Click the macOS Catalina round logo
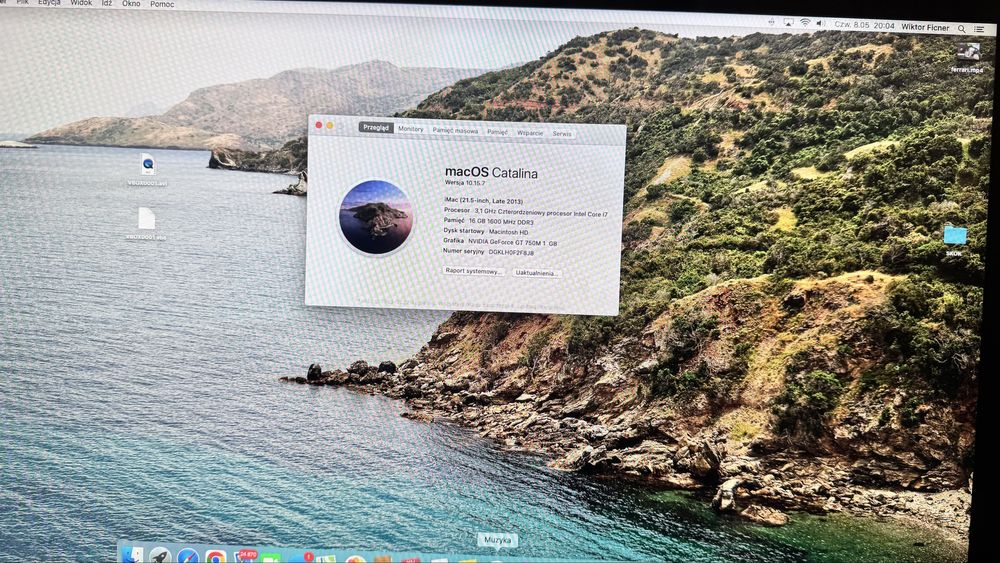Screen dimensions: 1000x563 click(x=376, y=217)
